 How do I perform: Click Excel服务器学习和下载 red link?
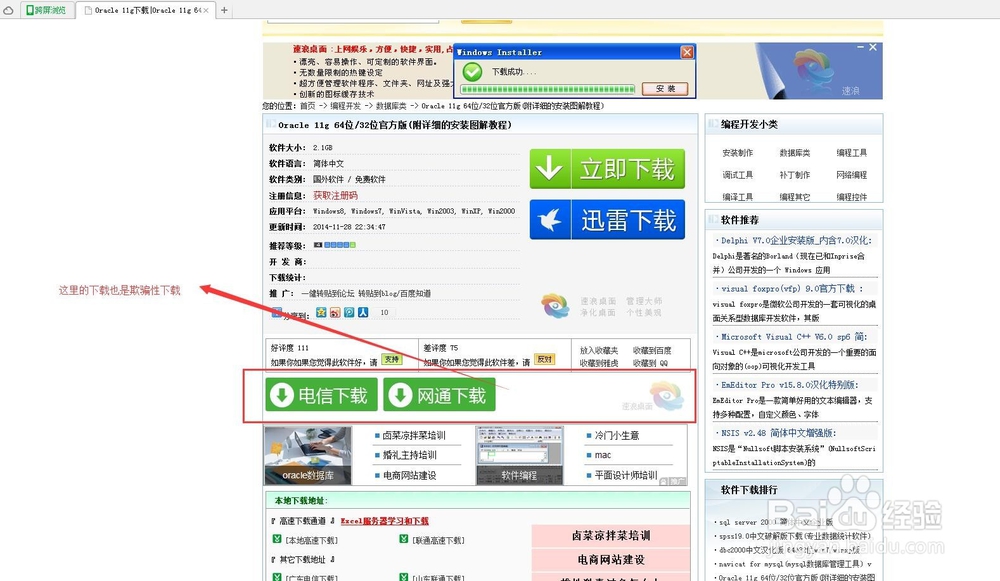(x=385, y=521)
